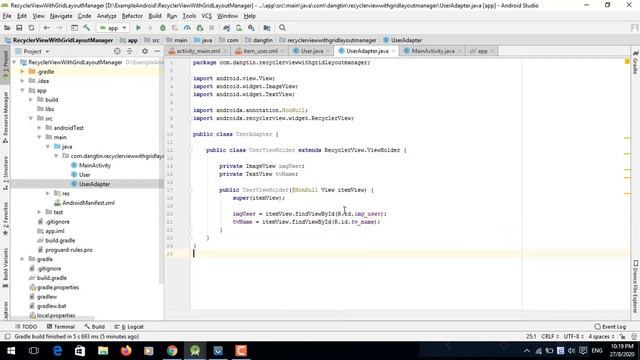Image resolution: width=640 pixels, height=360 pixels.
Task: Open the UTF-8 encoding selector
Action: pyautogui.click(x=573, y=337)
